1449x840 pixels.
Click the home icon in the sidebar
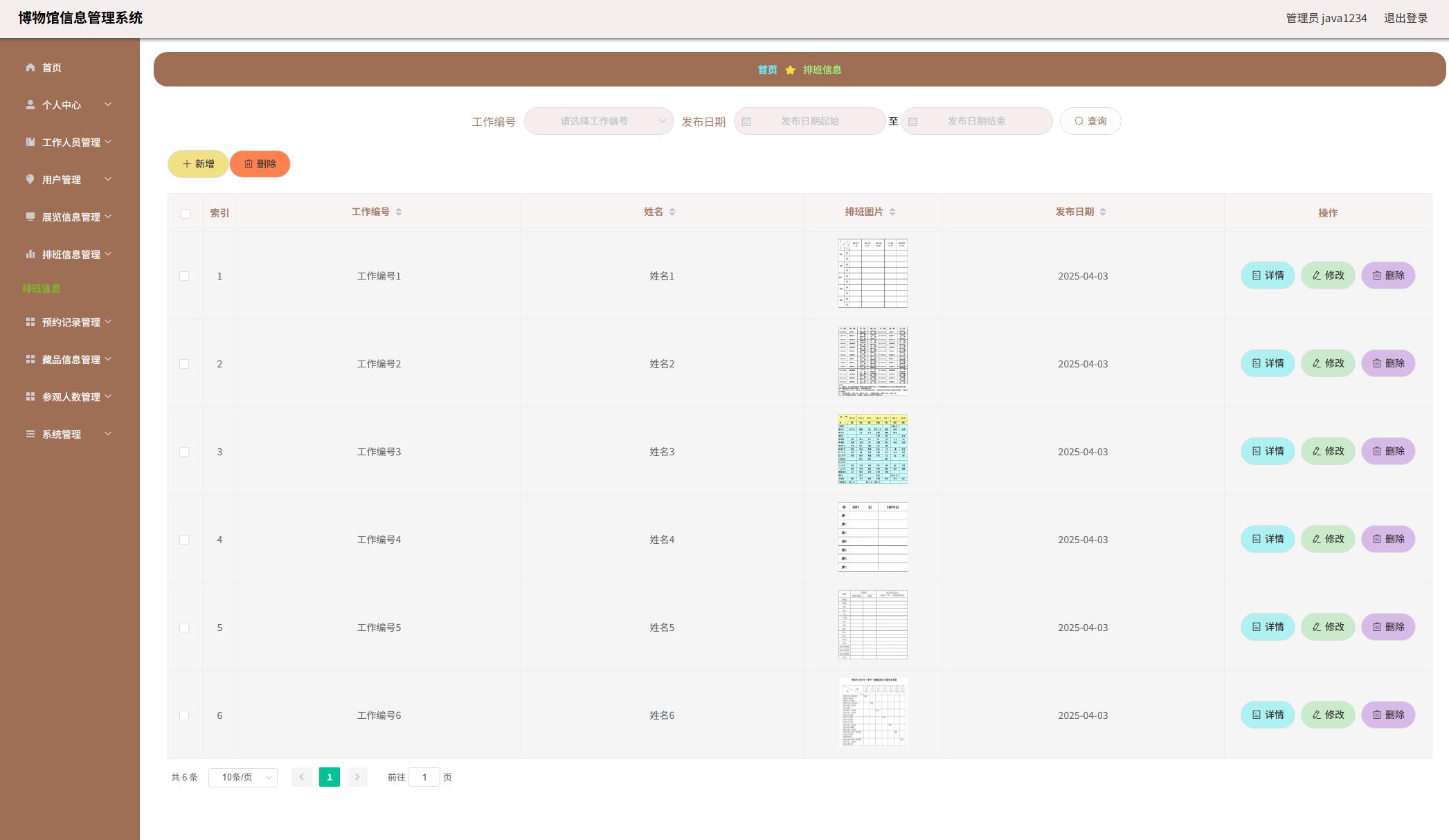pos(30,67)
